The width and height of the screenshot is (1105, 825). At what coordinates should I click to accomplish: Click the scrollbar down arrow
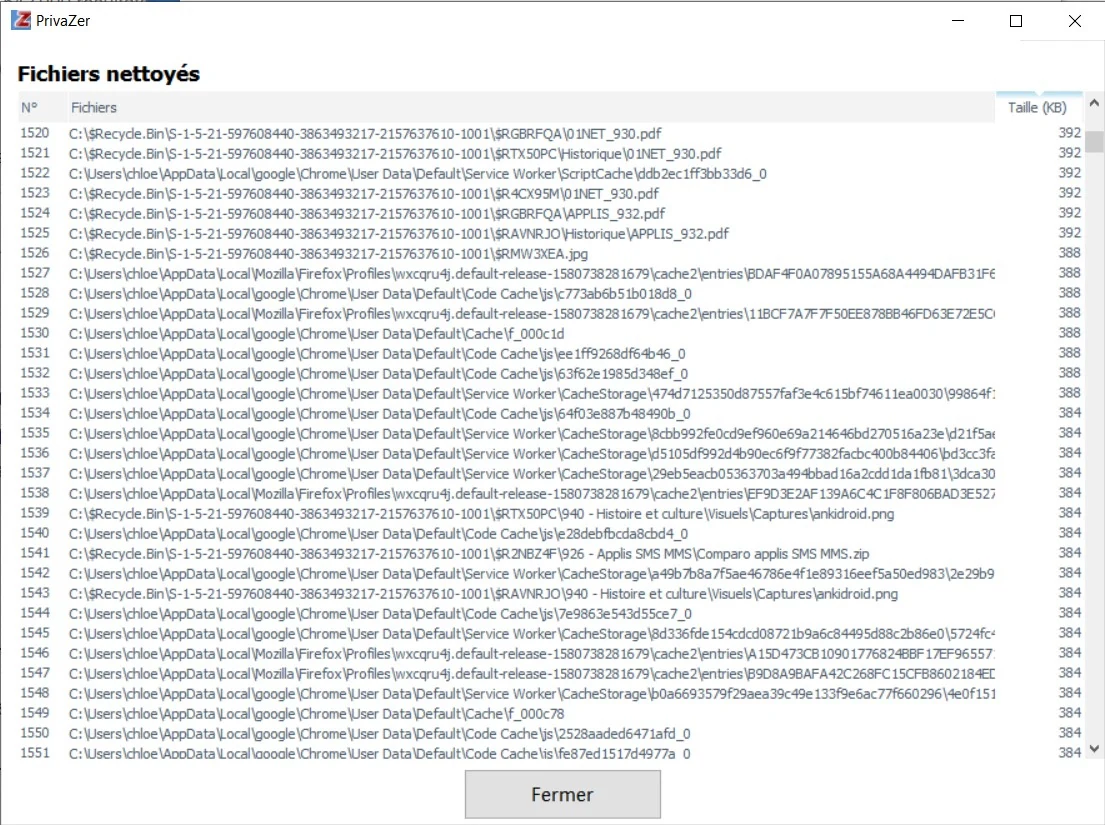pos(1094,749)
